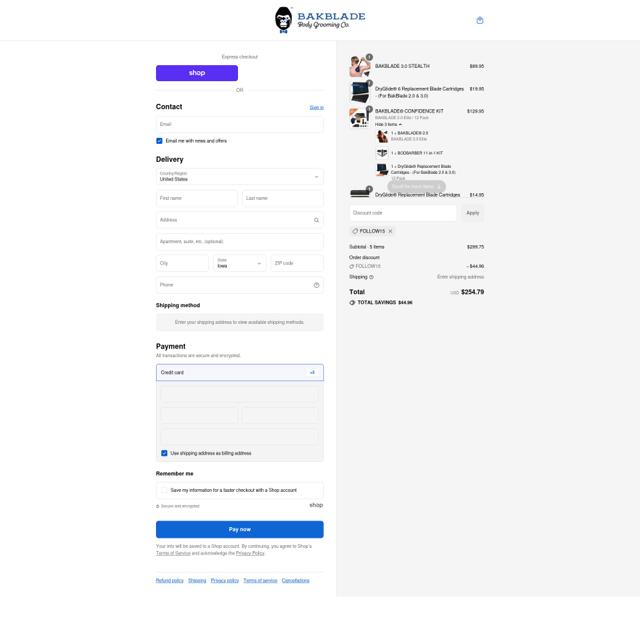Image resolution: width=640 pixels, height=623 pixels.
Task: Open the Terms of service footer link
Action: (x=260, y=581)
